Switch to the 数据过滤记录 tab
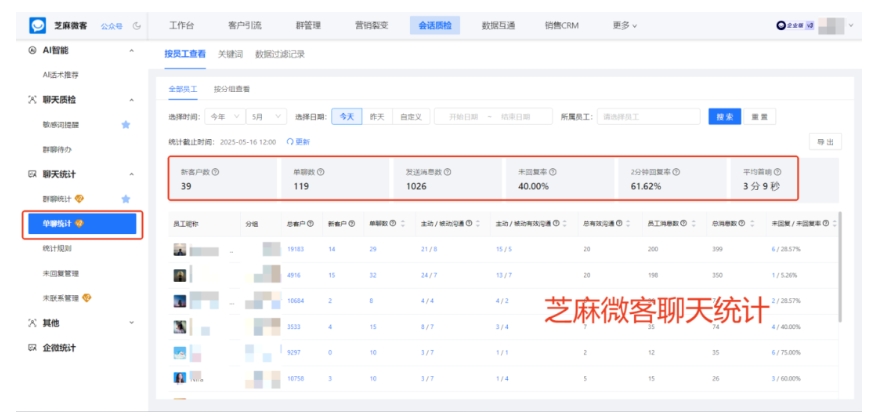870x419 pixels. coord(280,54)
